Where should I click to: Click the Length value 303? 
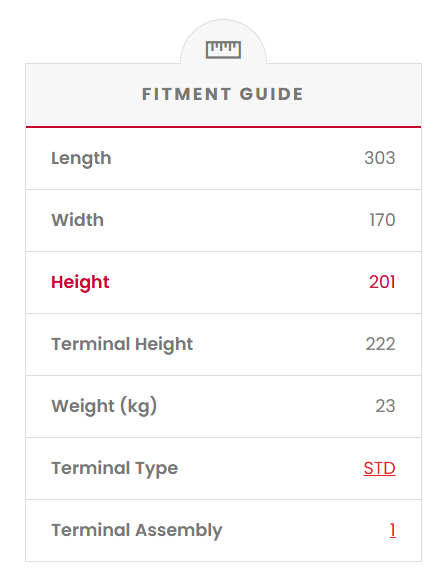[x=380, y=158]
